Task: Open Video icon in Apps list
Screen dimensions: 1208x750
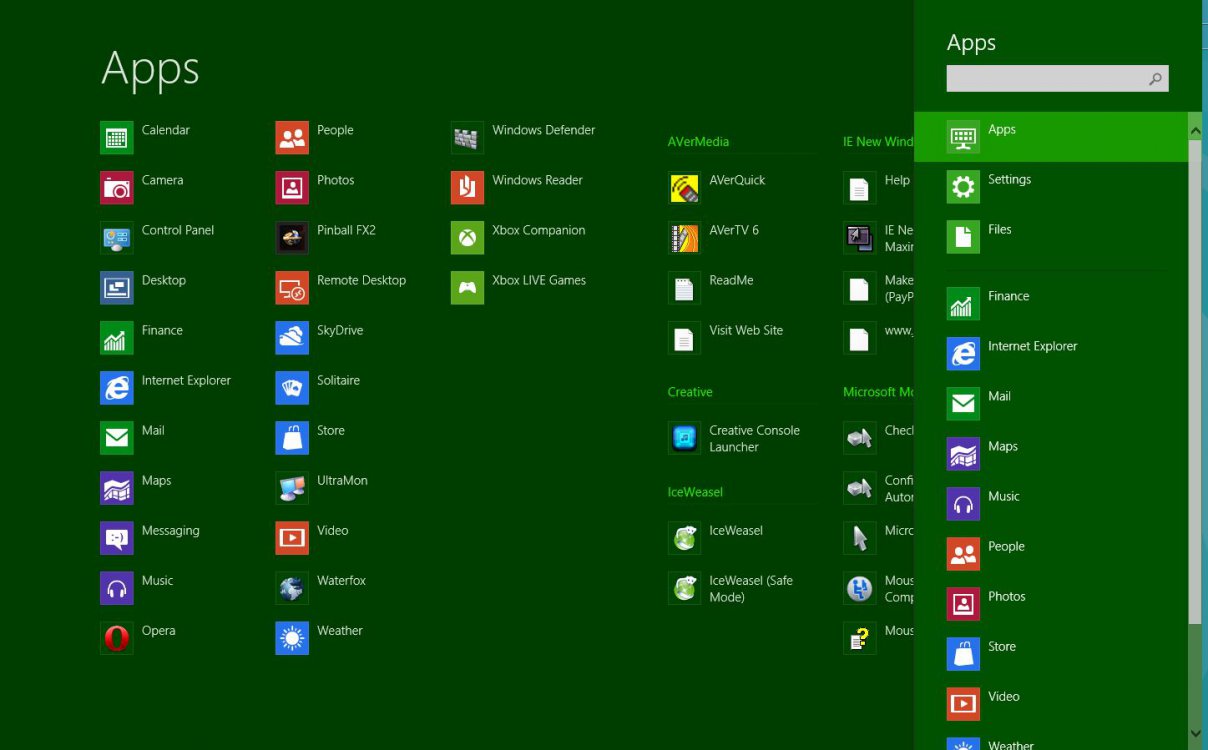Action: [292, 537]
